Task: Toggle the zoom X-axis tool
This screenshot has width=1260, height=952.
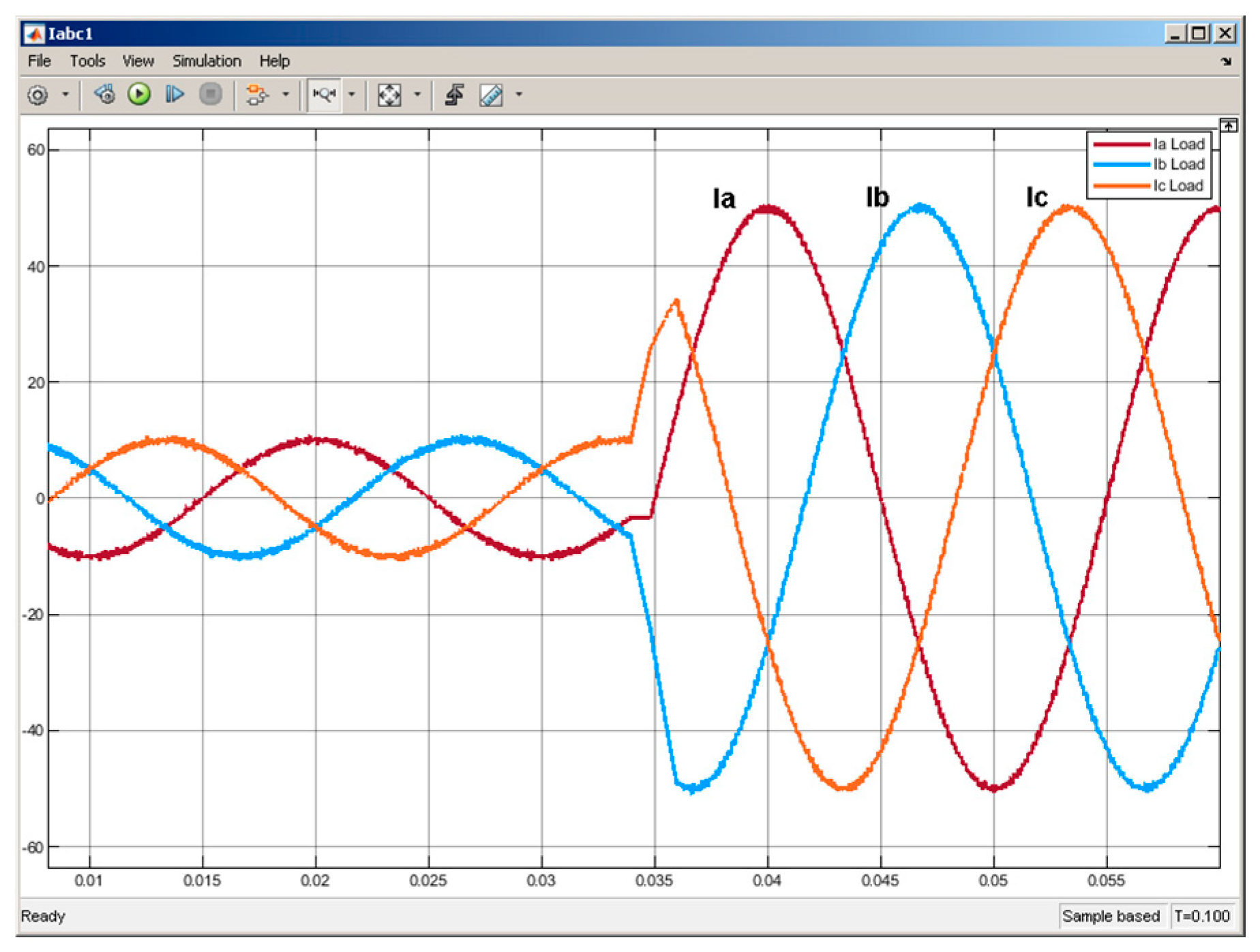Action: point(325,95)
